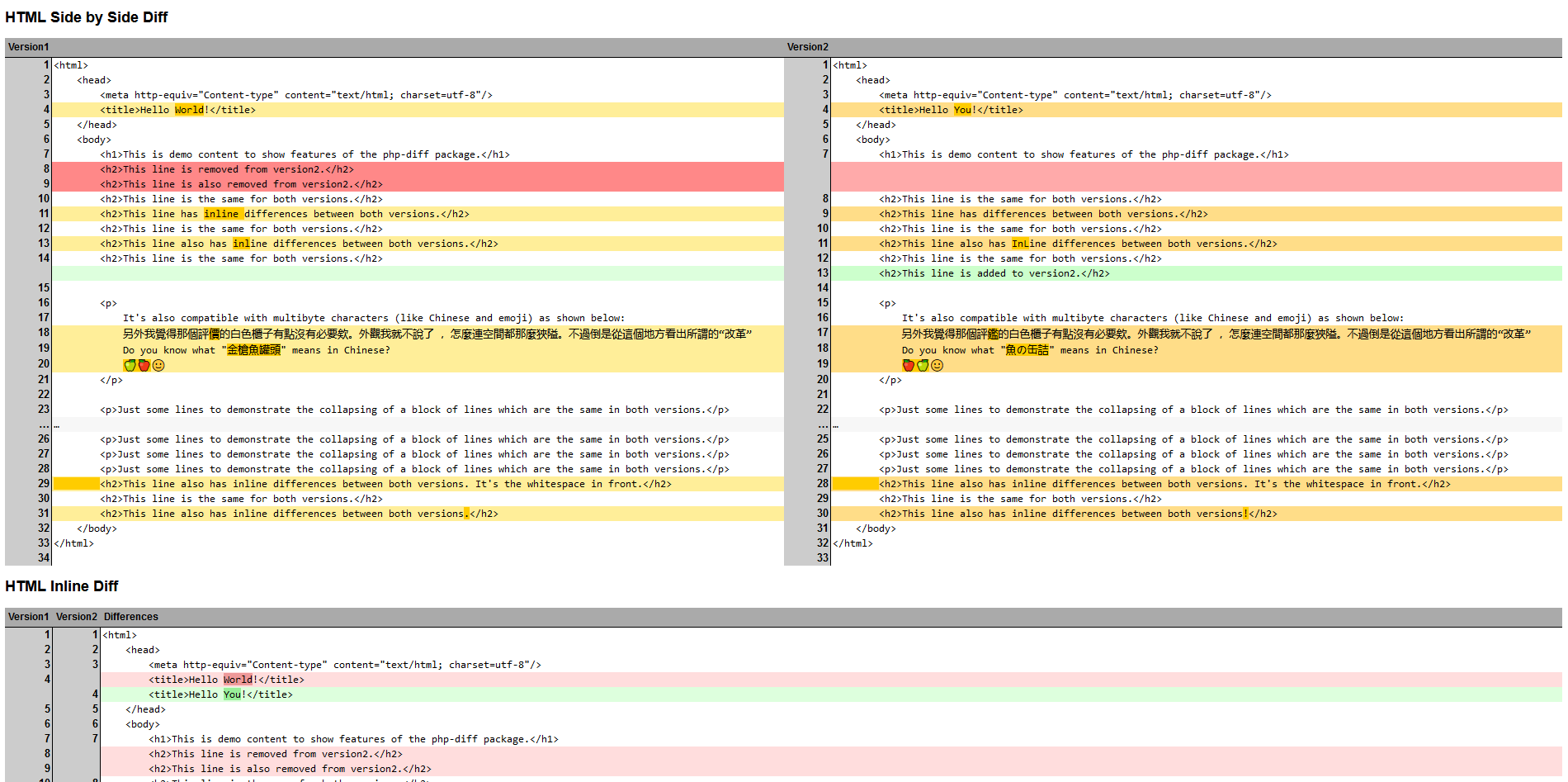1568x782 pixels.
Task: Click the highlighted exclamation mark on Version2 line 30
Action: [x=1245, y=514]
